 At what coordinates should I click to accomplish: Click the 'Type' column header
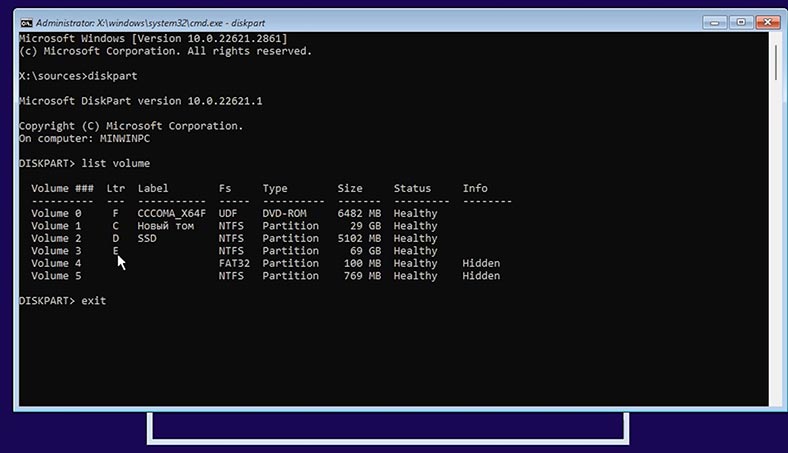pyautogui.click(x=275, y=189)
